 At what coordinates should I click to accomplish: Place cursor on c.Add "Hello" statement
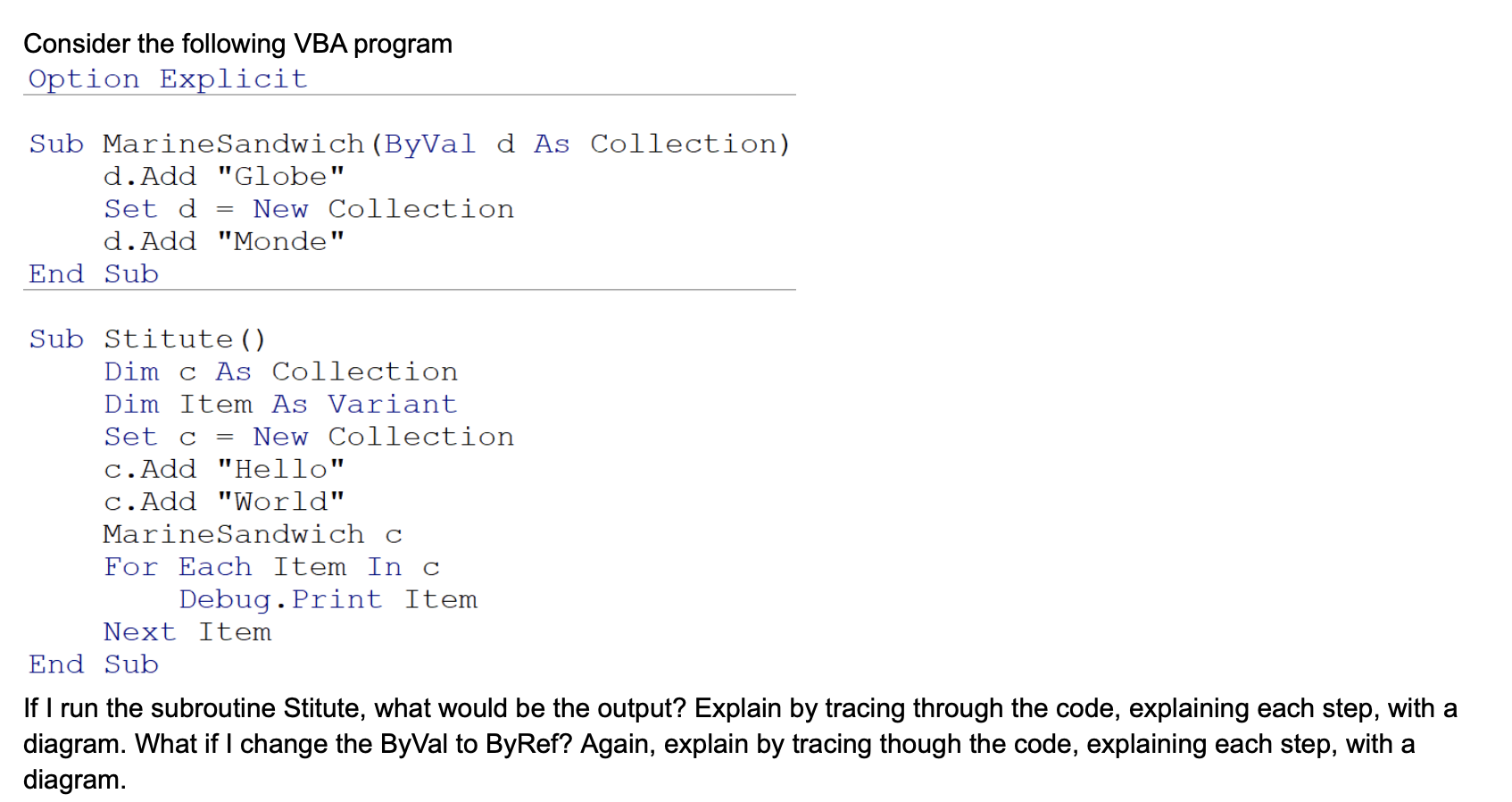coord(224,469)
